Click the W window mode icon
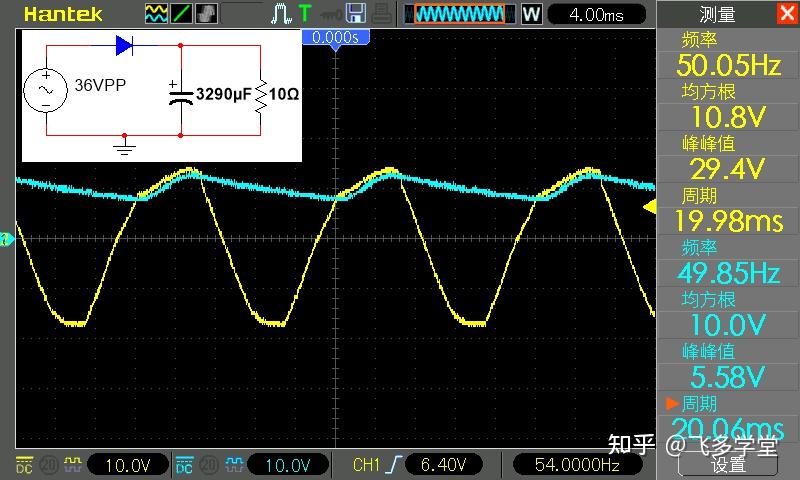Image resolution: width=800 pixels, height=480 pixels. pos(531,14)
